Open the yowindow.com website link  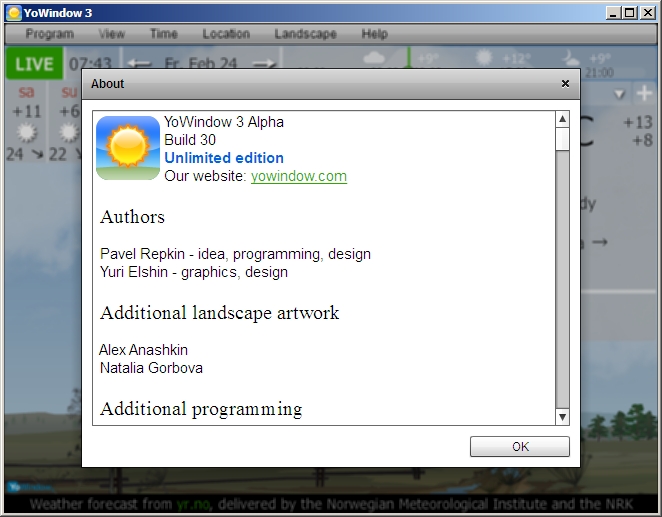(299, 176)
